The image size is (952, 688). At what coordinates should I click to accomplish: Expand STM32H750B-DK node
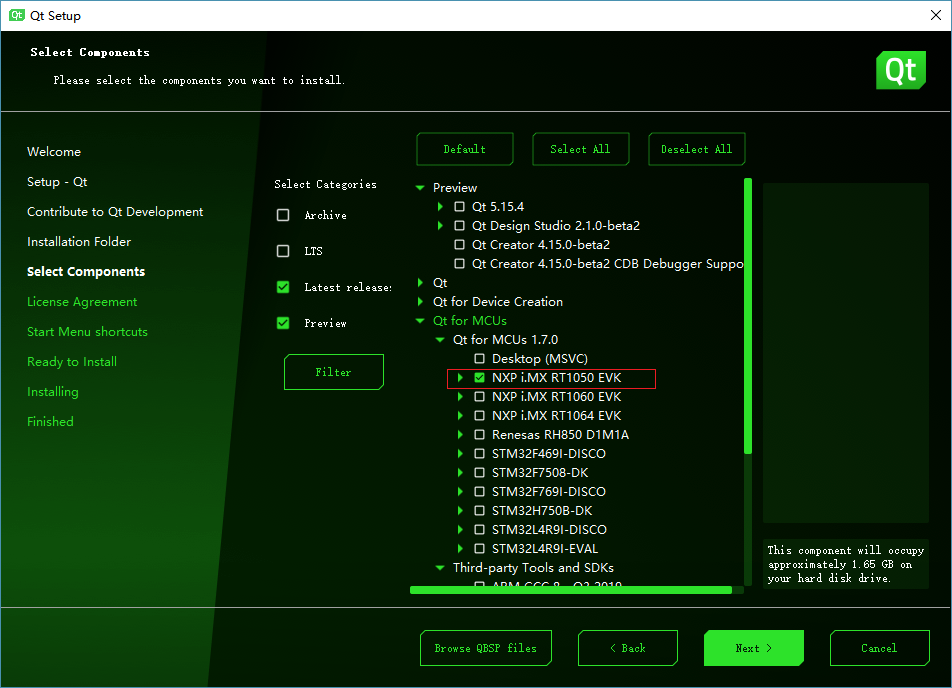460,511
